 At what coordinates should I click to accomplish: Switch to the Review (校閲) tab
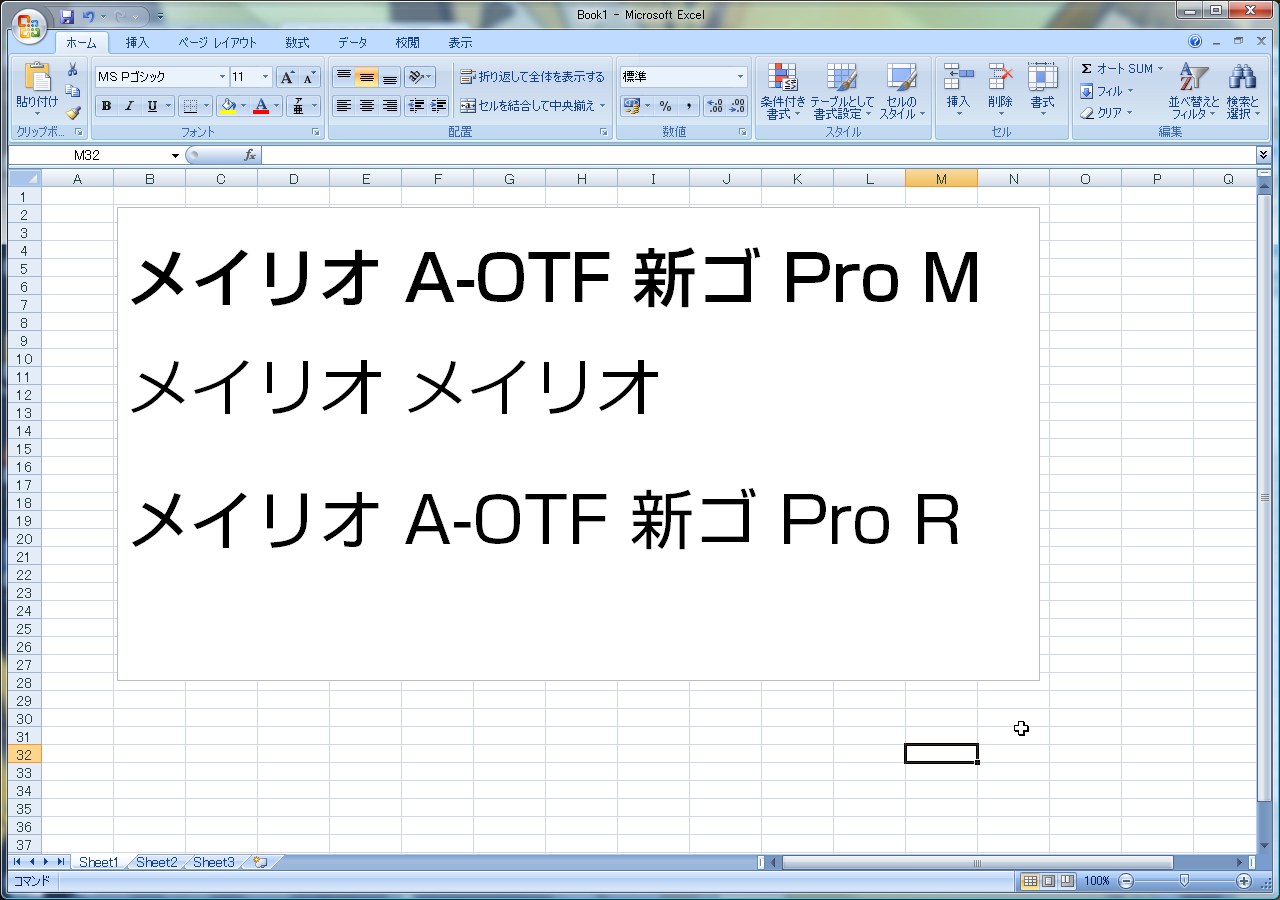point(407,43)
